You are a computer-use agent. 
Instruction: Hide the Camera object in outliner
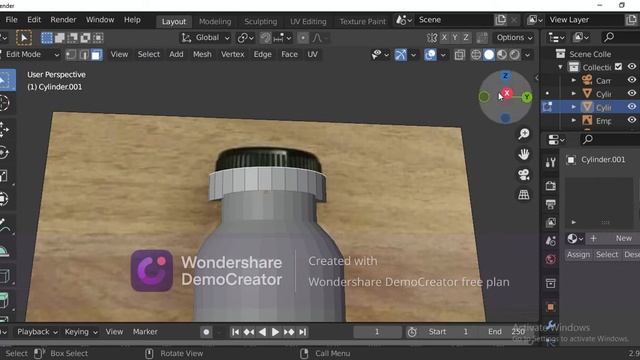coord(632,80)
